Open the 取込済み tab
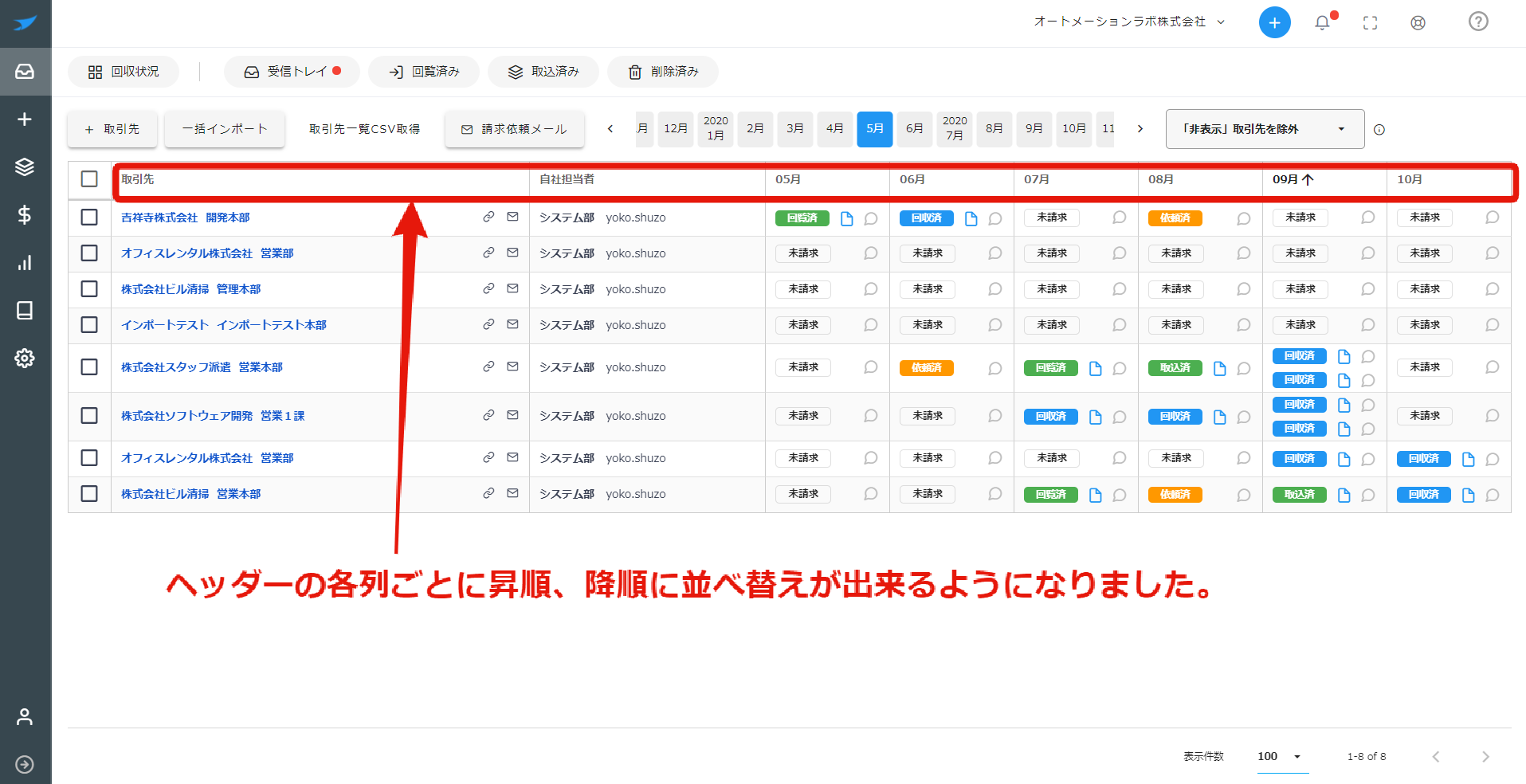 pyautogui.click(x=543, y=72)
